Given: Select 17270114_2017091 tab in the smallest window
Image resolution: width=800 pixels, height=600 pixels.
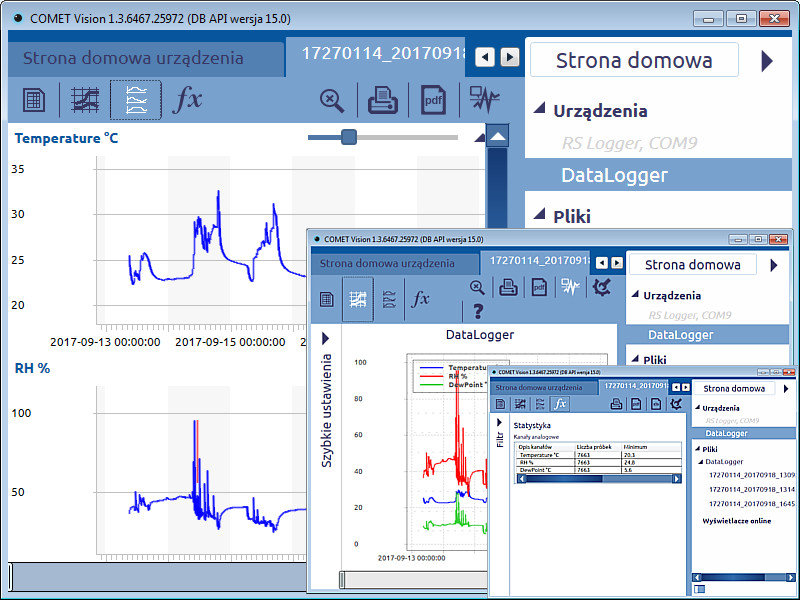Looking at the screenshot, I should [x=636, y=386].
